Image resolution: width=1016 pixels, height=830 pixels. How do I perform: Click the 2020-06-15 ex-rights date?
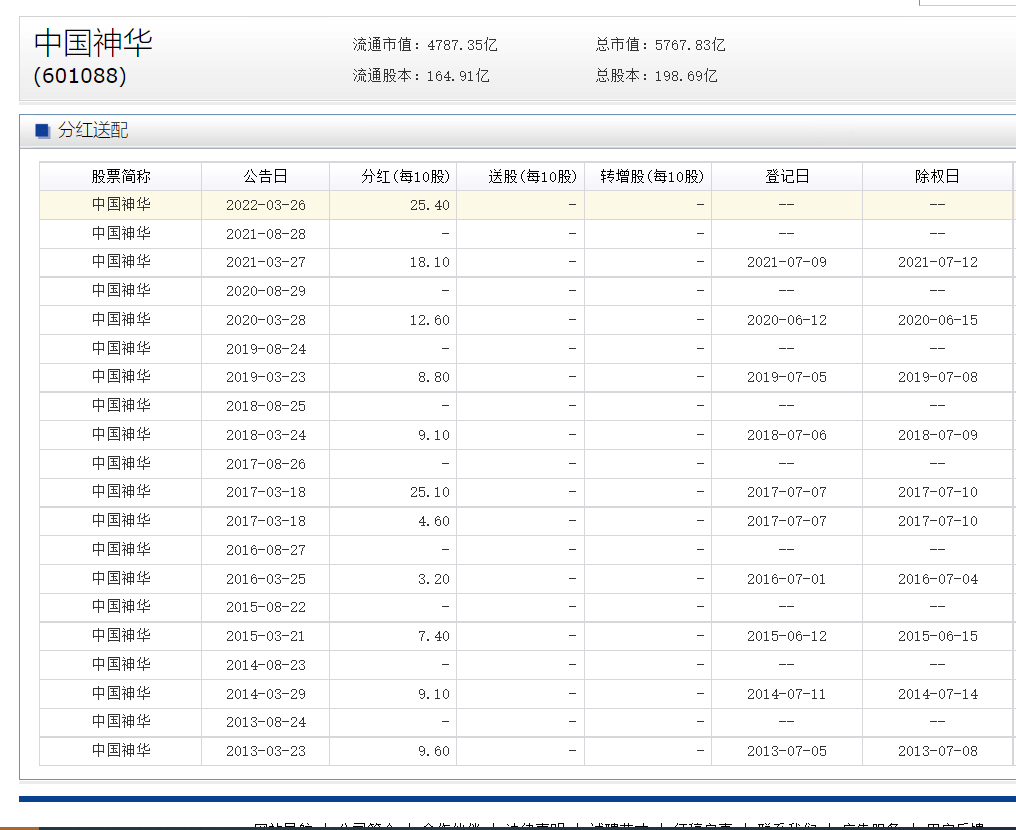(x=938, y=320)
